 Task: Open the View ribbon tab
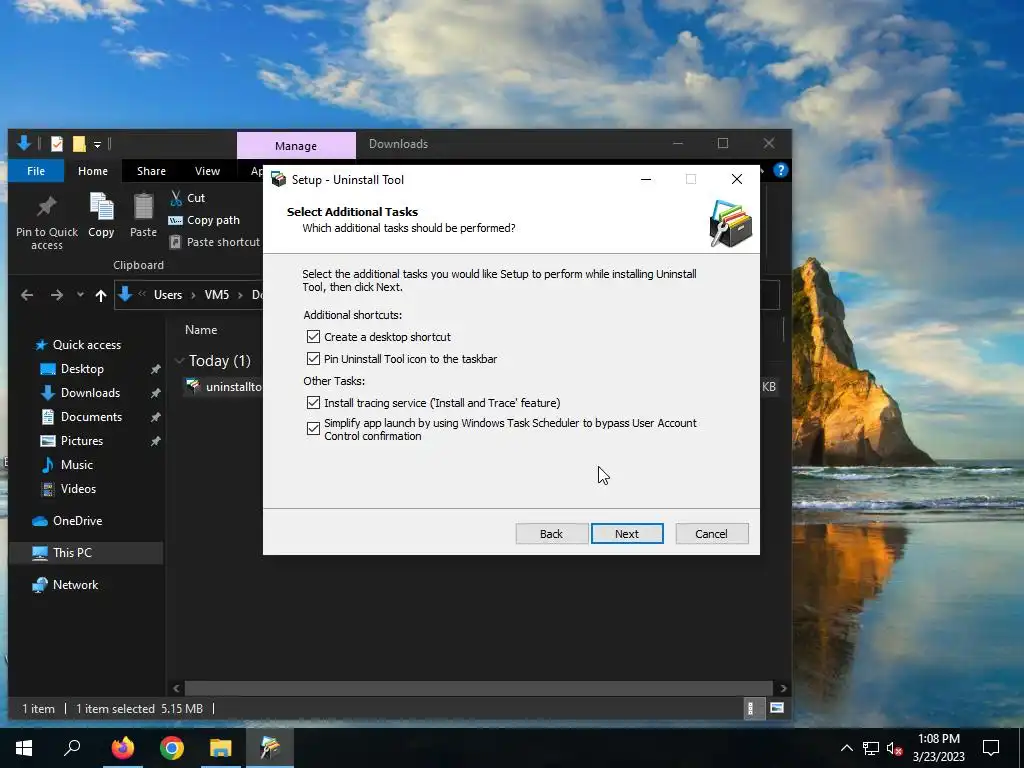click(x=208, y=171)
